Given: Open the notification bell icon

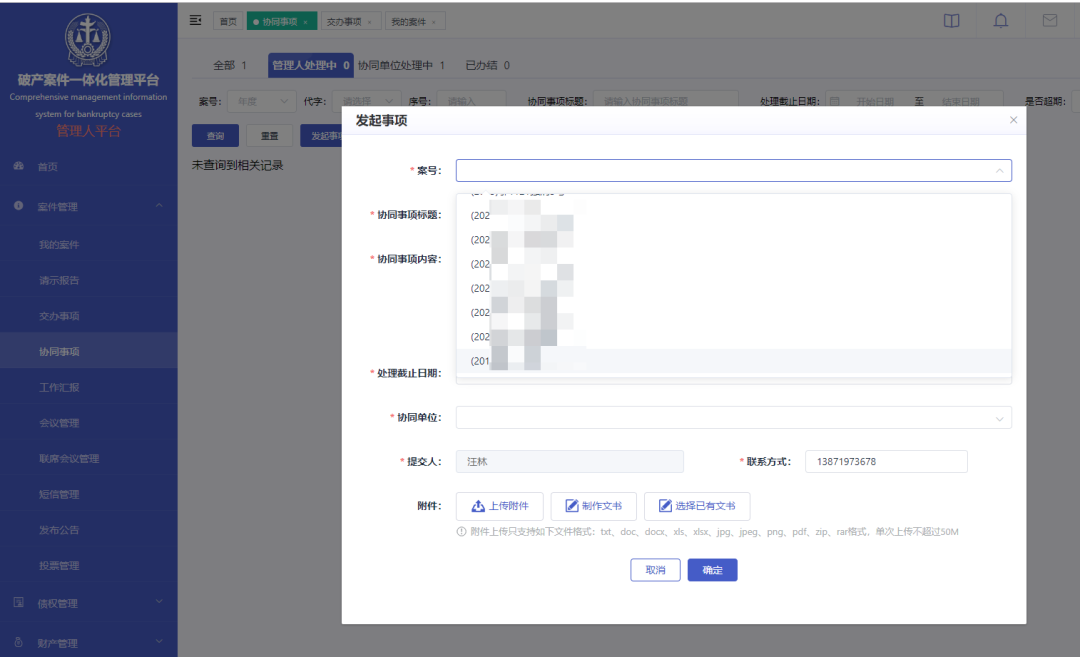Looking at the screenshot, I should pos(1000,21).
